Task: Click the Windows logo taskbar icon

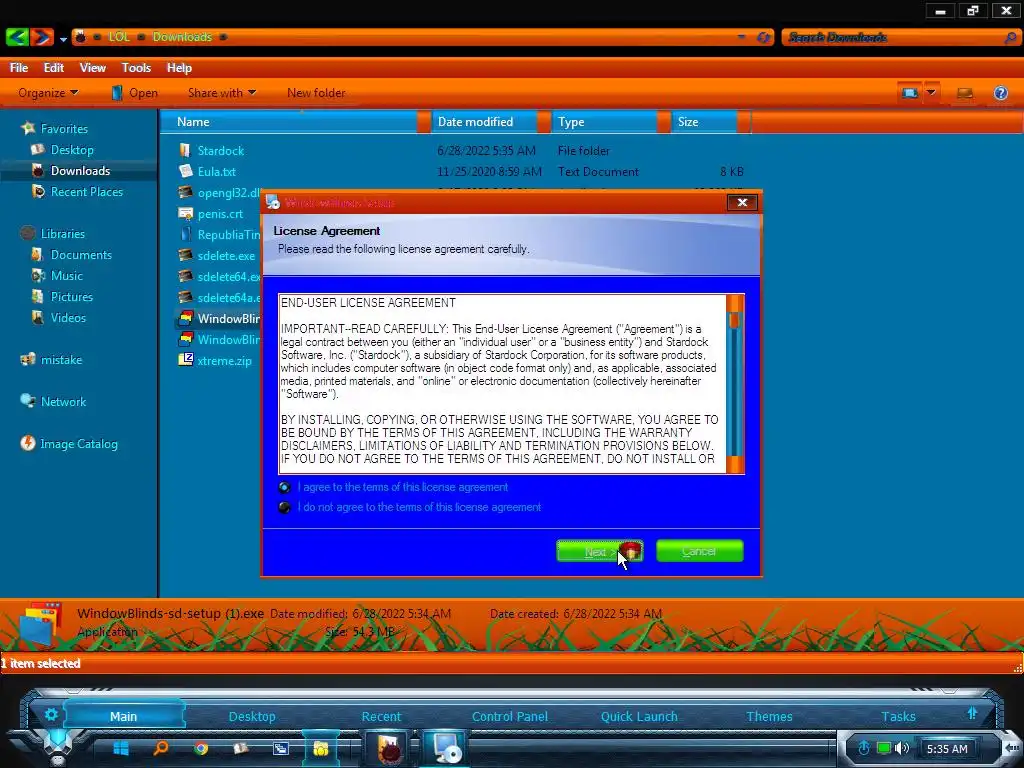Action: tap(121, 748)
